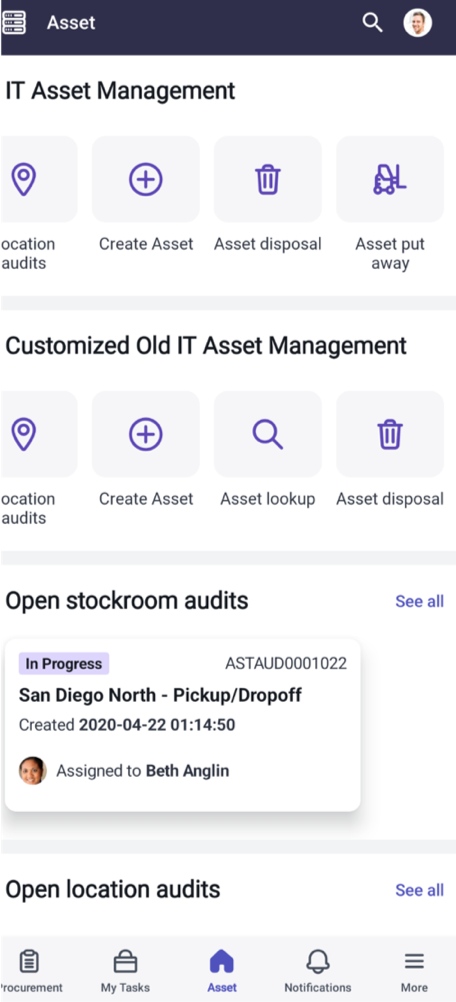This screenshot has height=1002, width=456.
Task: Tap the Open stockroom audits heading
Action: tap(126, 601)
